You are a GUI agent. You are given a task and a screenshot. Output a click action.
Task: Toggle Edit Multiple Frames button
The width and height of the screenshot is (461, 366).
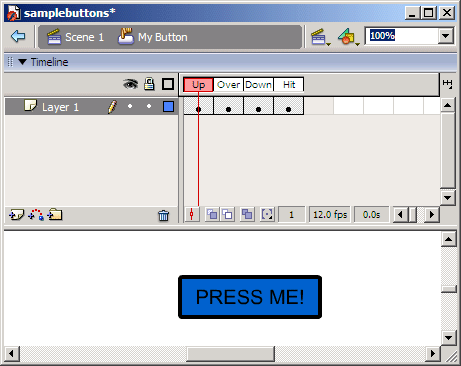(x=247, y=214)
